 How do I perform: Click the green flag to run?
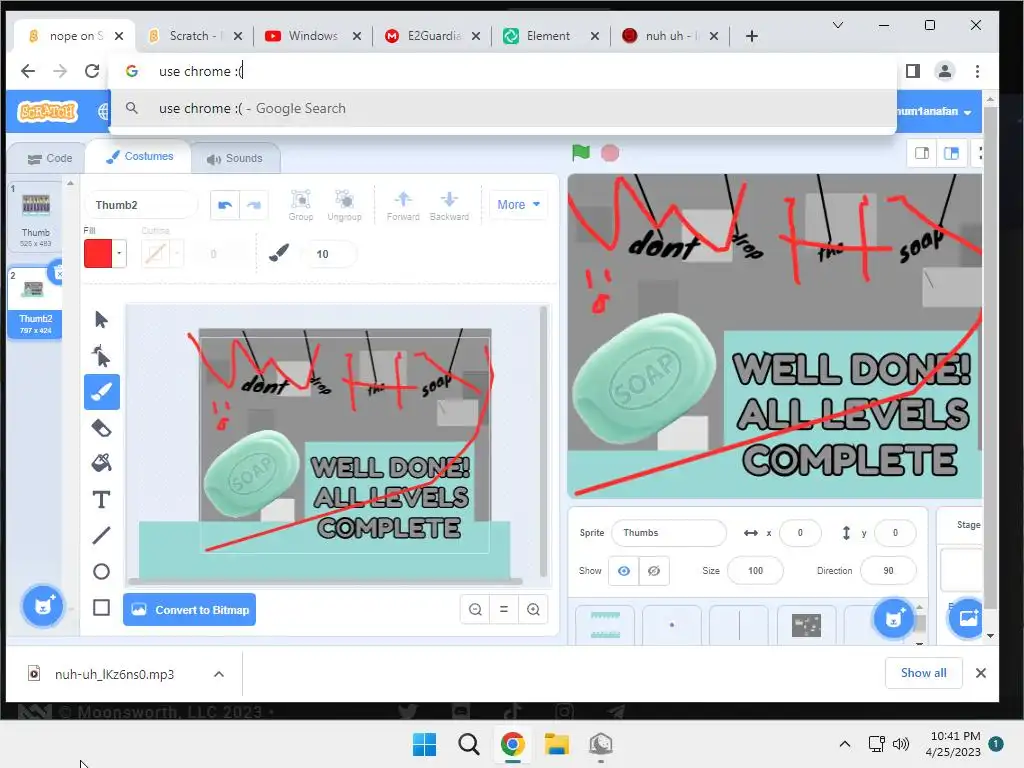(581, 153)
